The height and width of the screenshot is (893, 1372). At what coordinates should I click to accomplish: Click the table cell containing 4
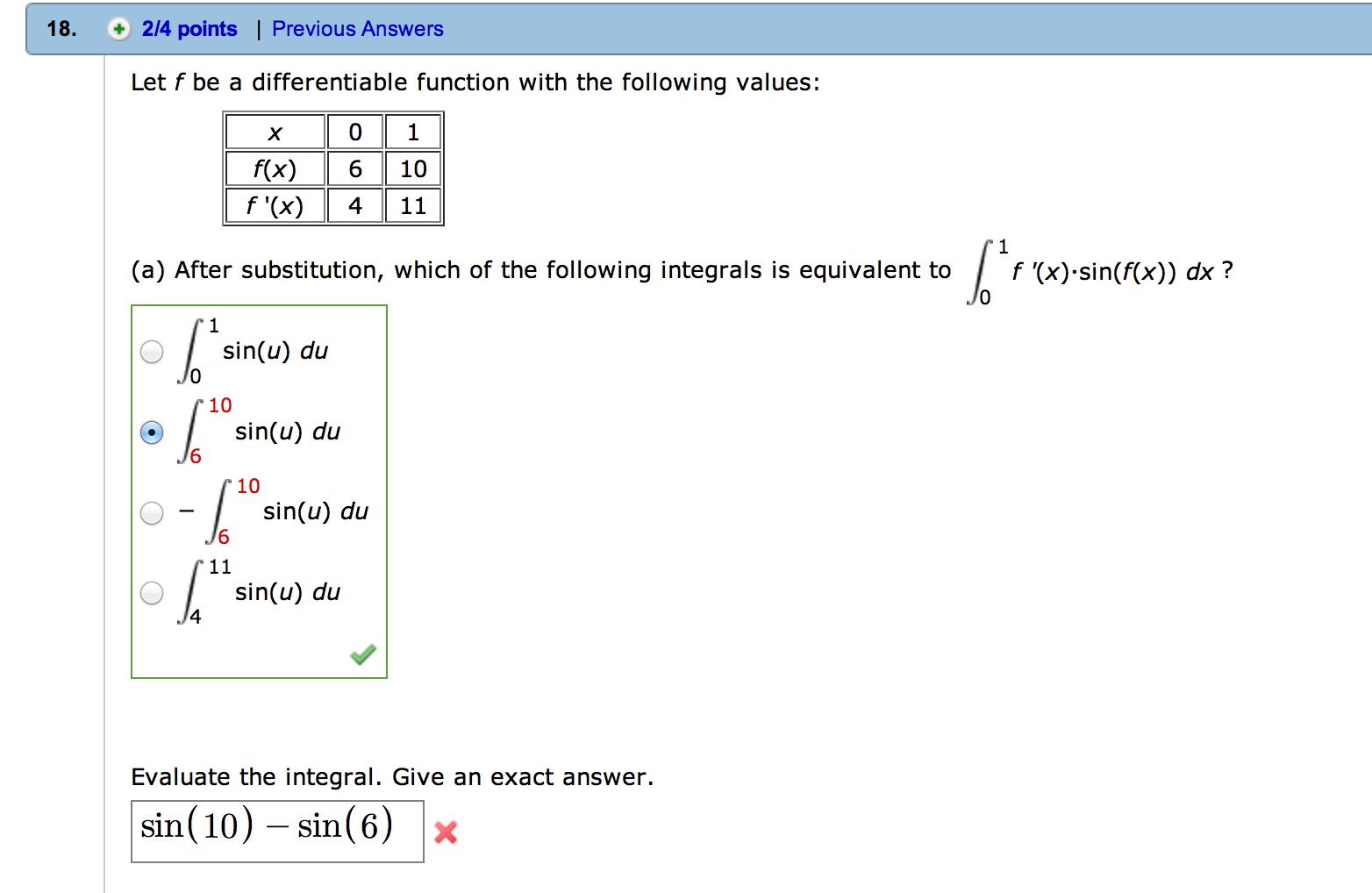coord(355,206)
